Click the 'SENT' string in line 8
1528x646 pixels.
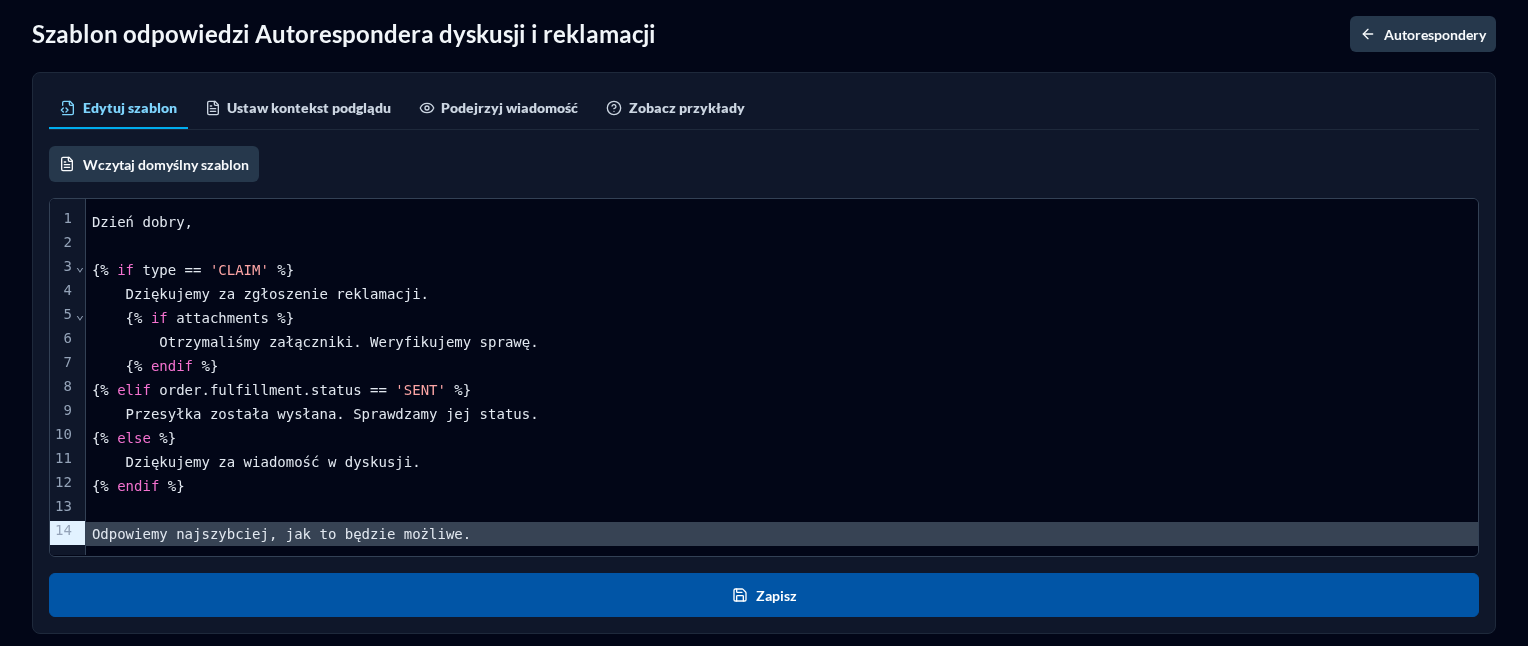(420, 390)
